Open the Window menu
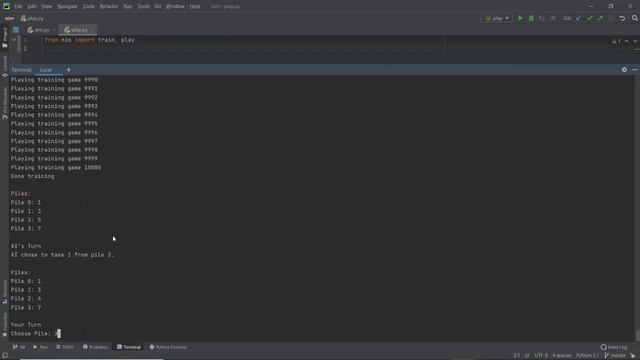640x360 pixels. click(175, 7)
